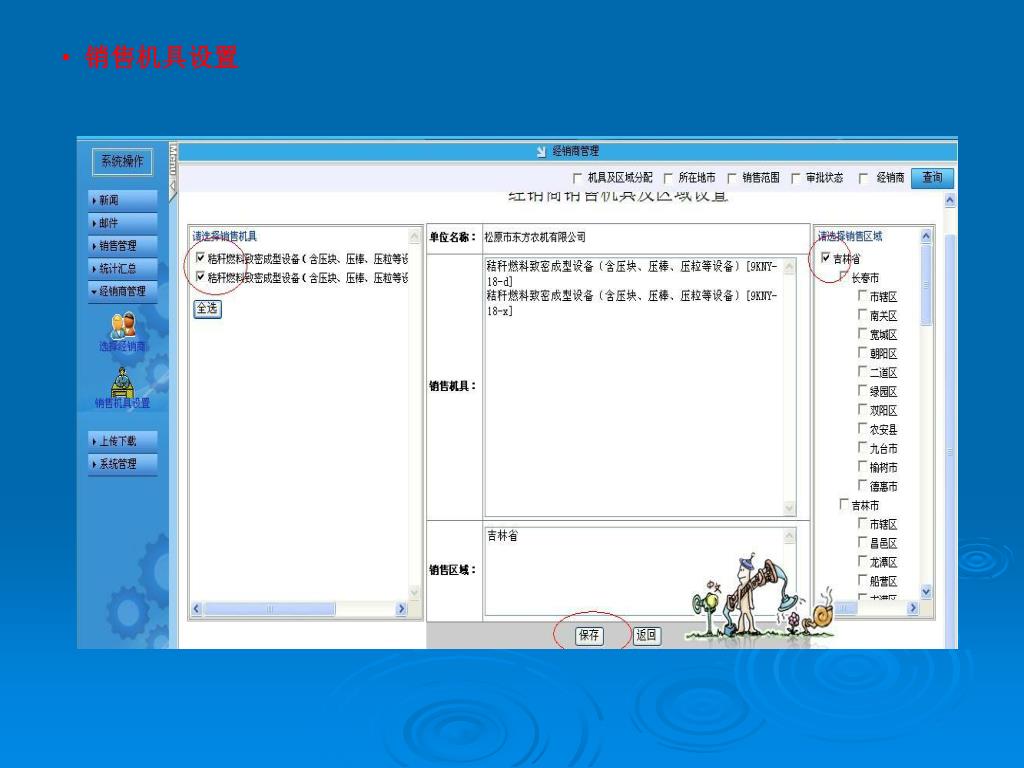The width and height of the screenshot is (1024, 768).
Task: Expand the 销售管理 menu
Action: pyautogui.click(x=123, y=246)
